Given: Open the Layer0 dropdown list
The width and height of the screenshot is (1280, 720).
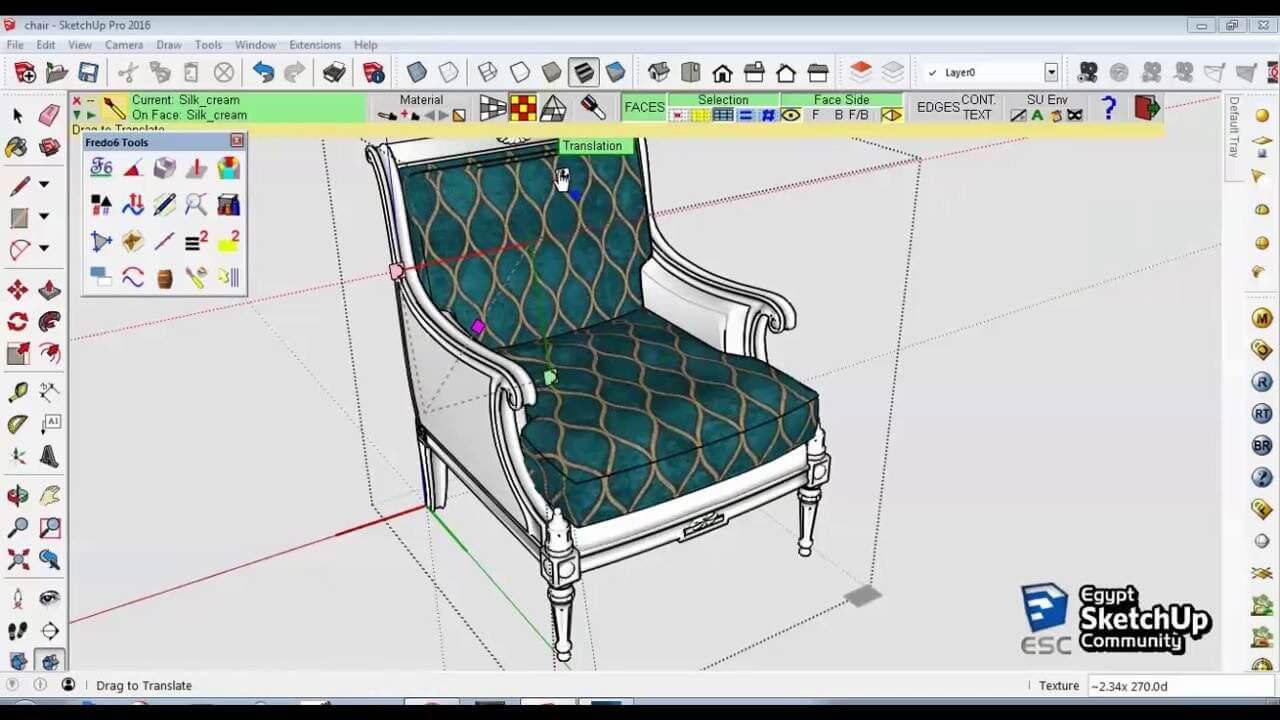Looking at the screenshot, I should pyautogui.click(x=1051, y=71).
